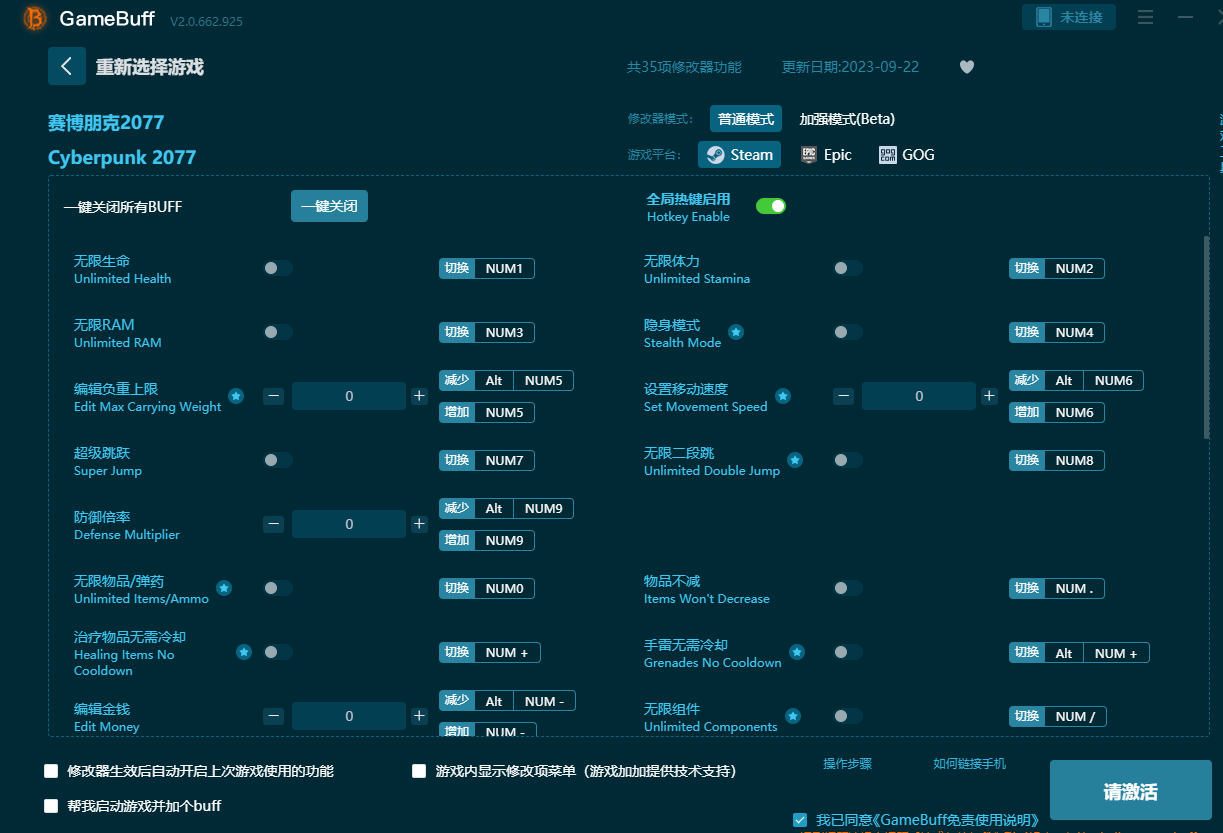Select the Epic platform
The image size is (1223, 833).
(x=827, y=155)
